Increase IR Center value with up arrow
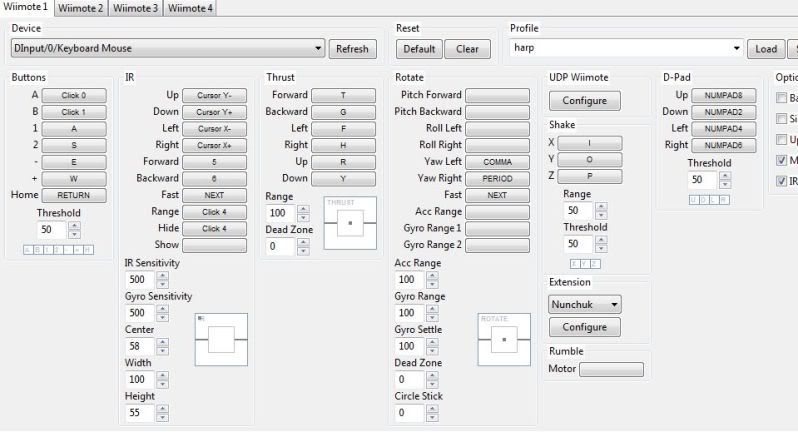 [x=162, y=342]
